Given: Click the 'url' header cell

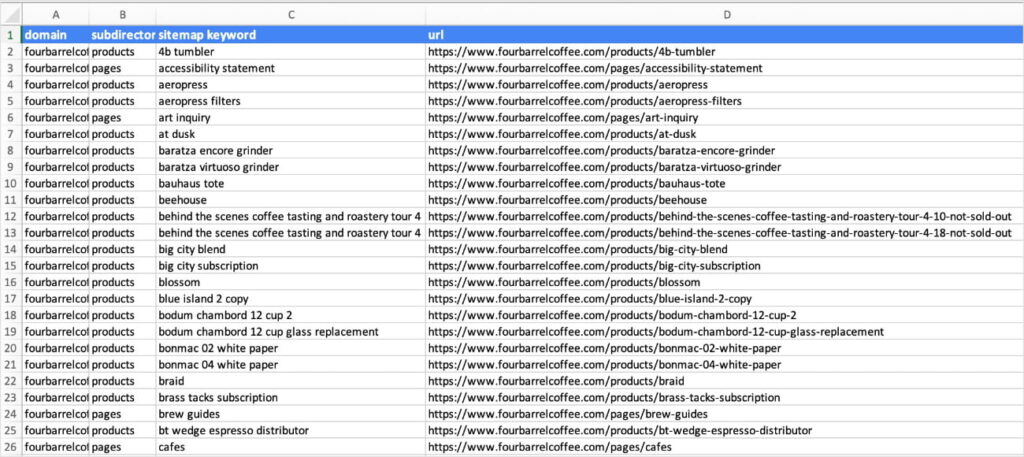Looking at the screenshot, I should tap(725, 35).
